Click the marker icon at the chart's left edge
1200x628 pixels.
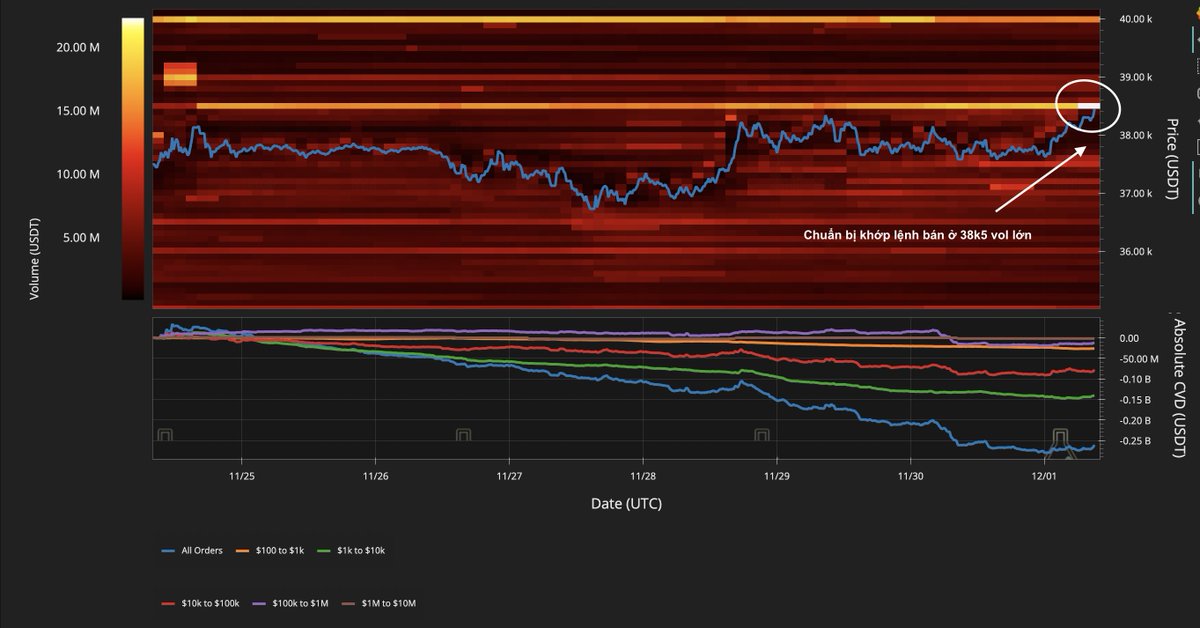coord(165,435)
